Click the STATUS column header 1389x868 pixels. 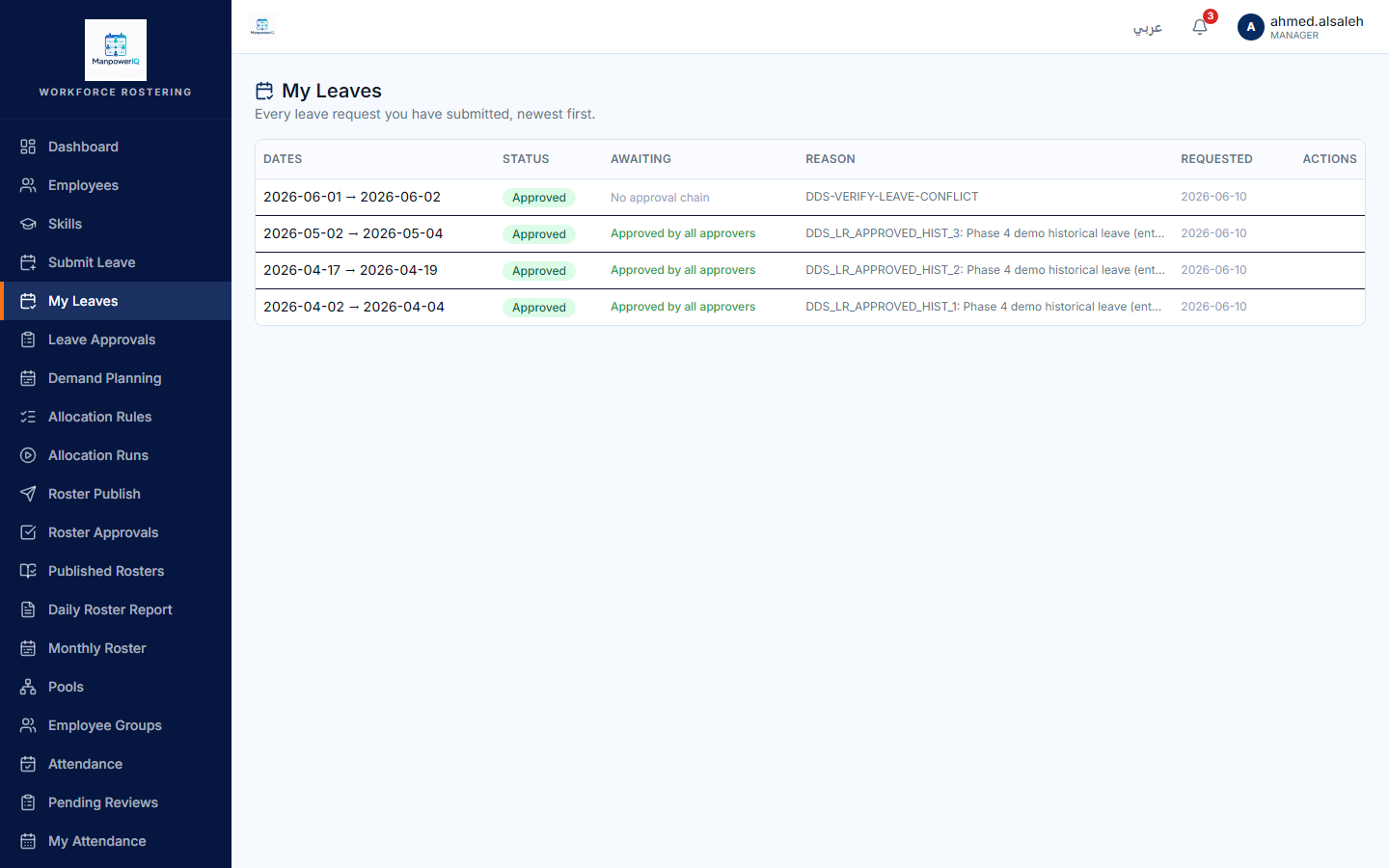point(526,159)
